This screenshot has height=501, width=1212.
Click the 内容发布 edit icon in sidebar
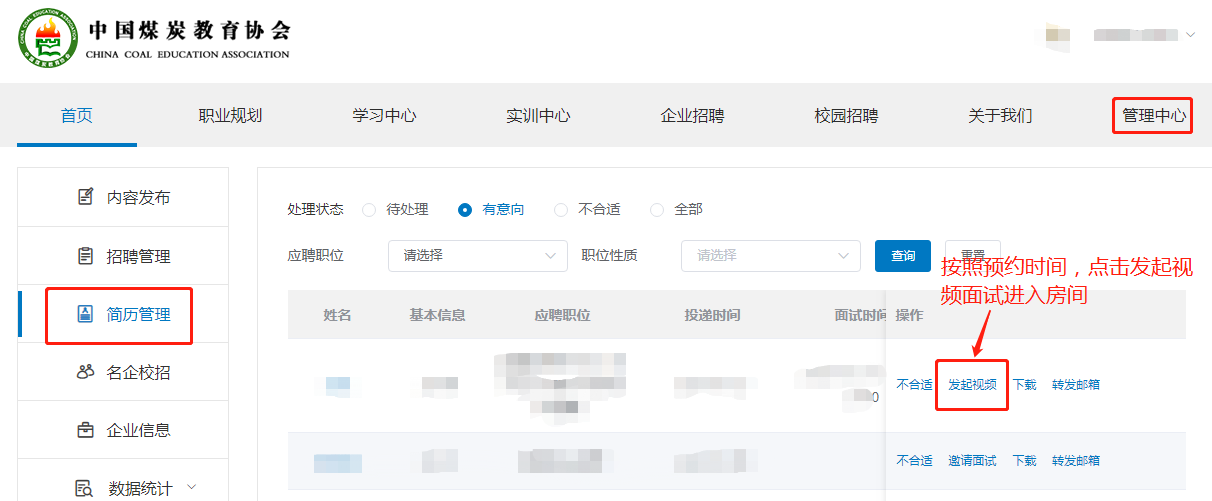point(86,197)
